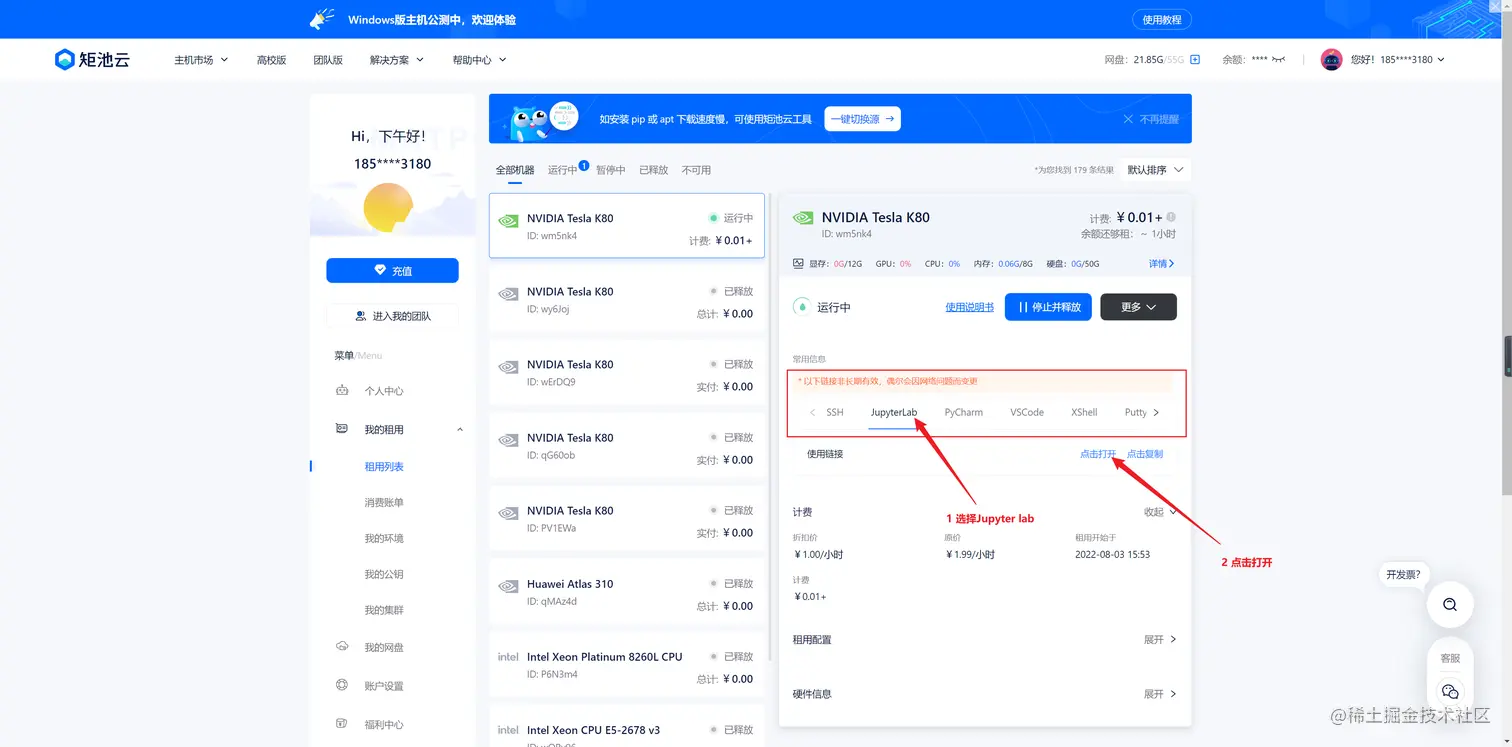1512x747 pixels.
Task: Click NVIDIA icon of machine PV1EWa
Action: pyautogui.click(x=508, y=514)
